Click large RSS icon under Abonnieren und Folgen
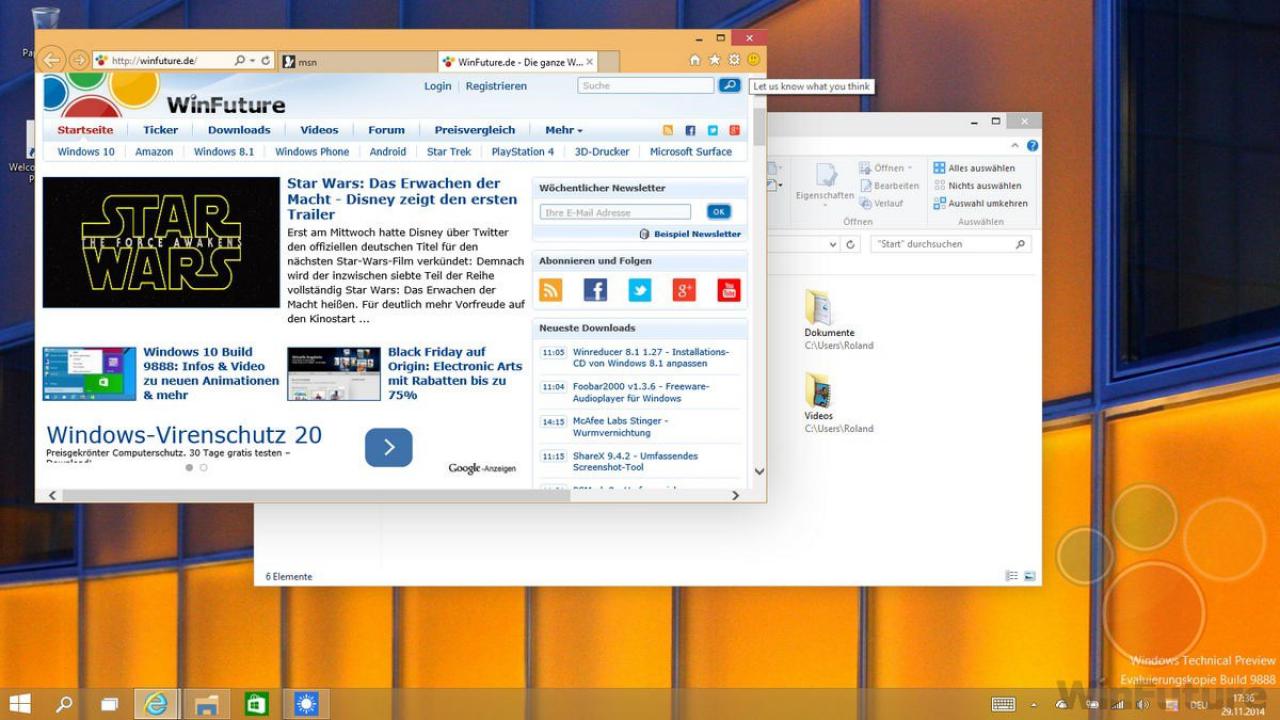 point(551,290)
